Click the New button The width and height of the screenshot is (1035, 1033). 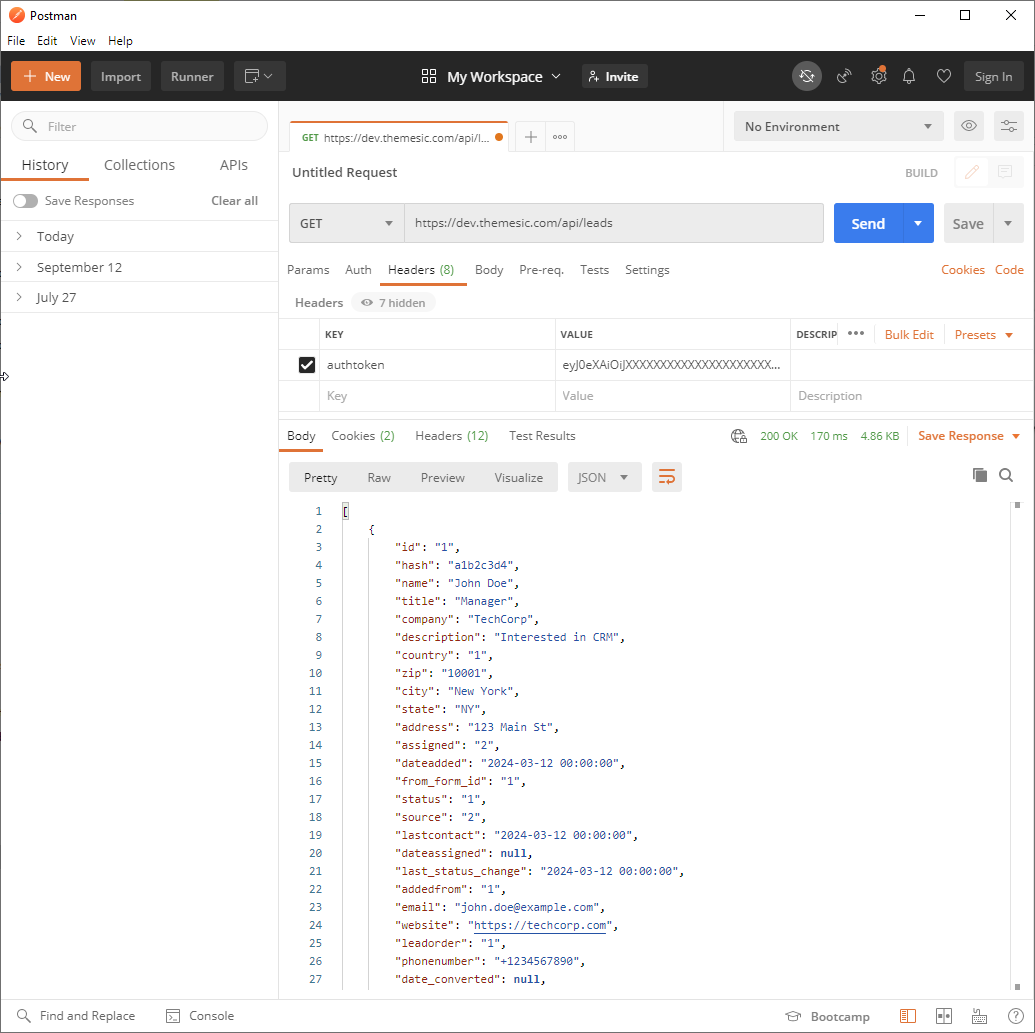(x=46, y=77)
